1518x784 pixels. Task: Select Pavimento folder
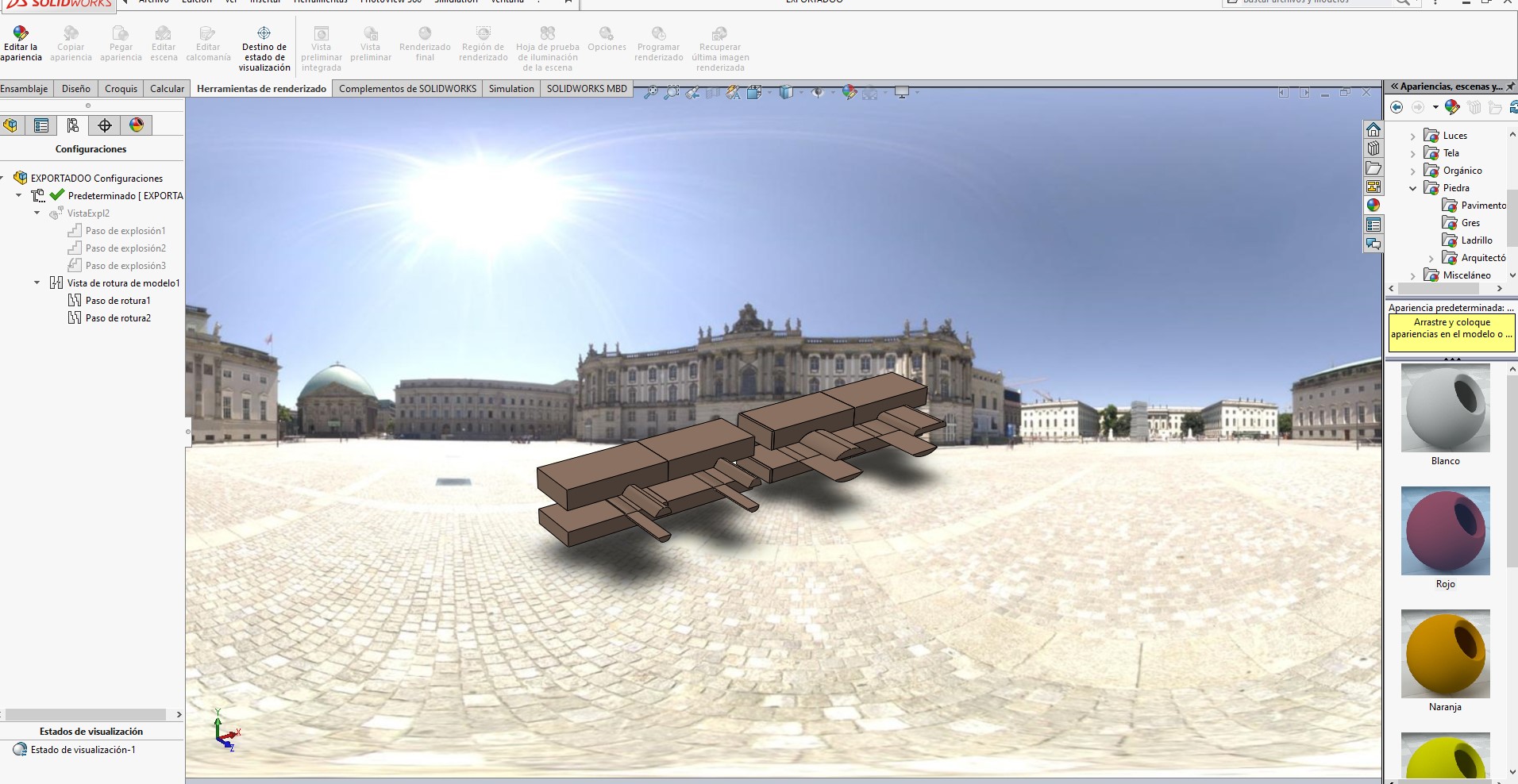[1474, 206]
